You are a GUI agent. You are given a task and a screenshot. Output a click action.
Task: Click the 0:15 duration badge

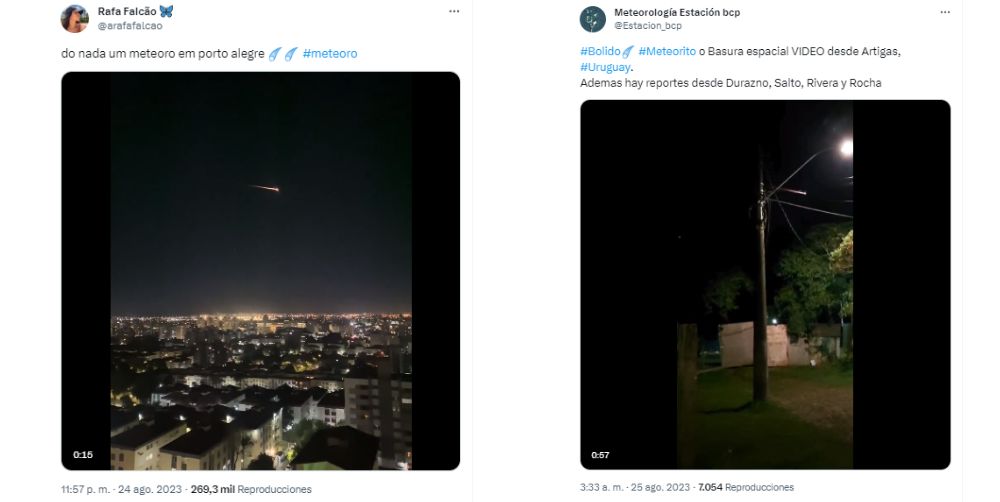83,455
